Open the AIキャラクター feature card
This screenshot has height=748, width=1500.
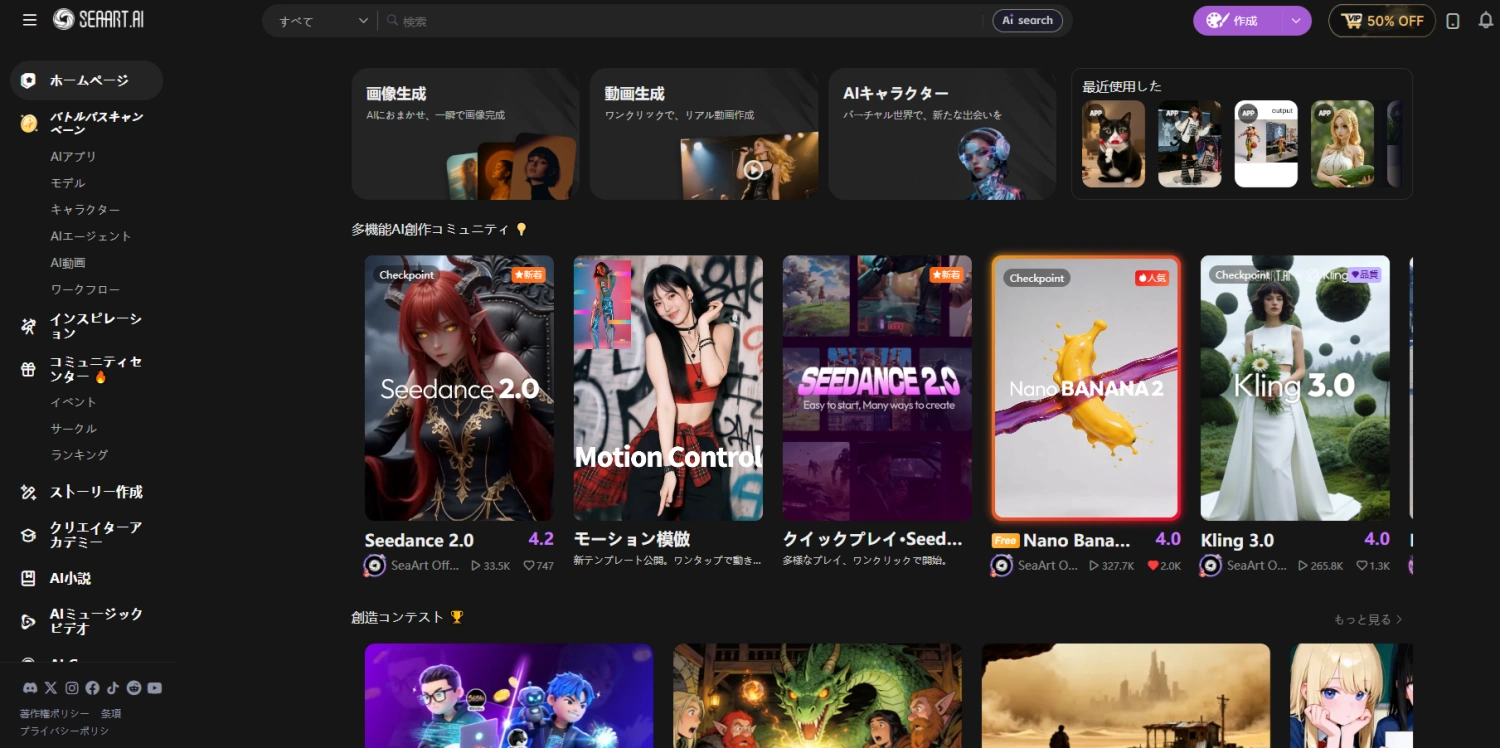[x=942, y=134]
